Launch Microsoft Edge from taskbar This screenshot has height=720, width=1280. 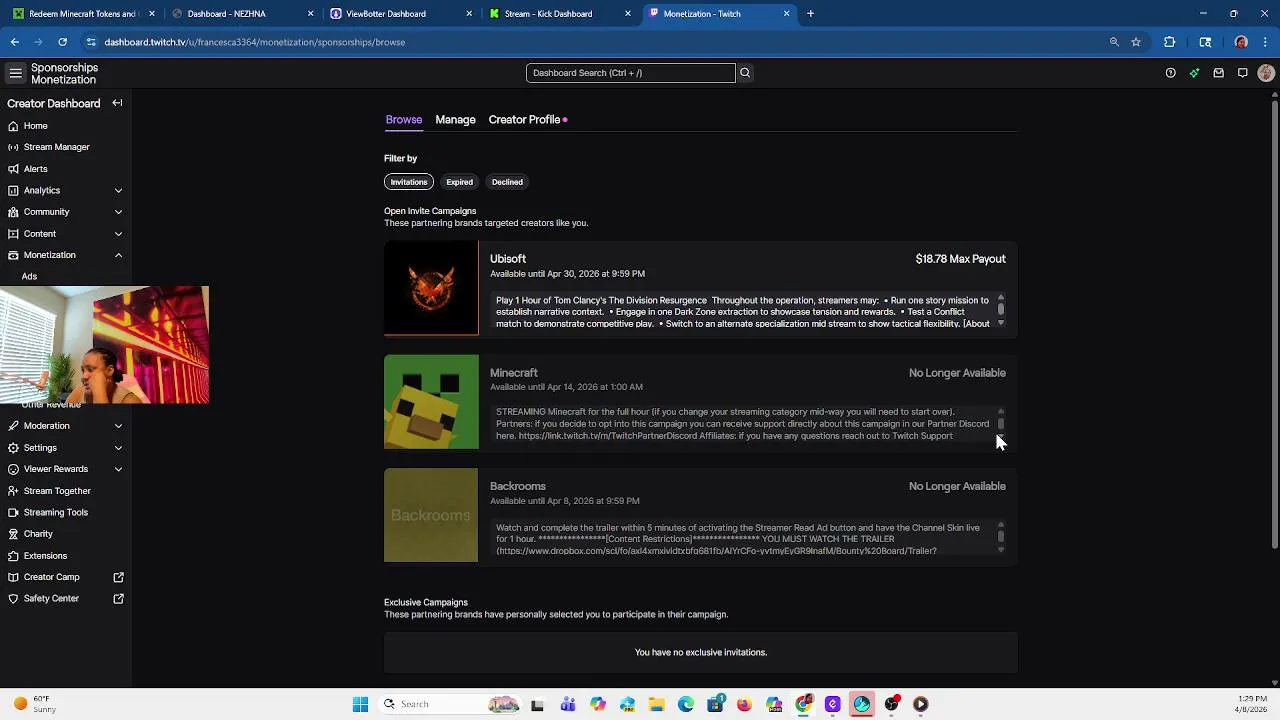(x=686, y=704)
